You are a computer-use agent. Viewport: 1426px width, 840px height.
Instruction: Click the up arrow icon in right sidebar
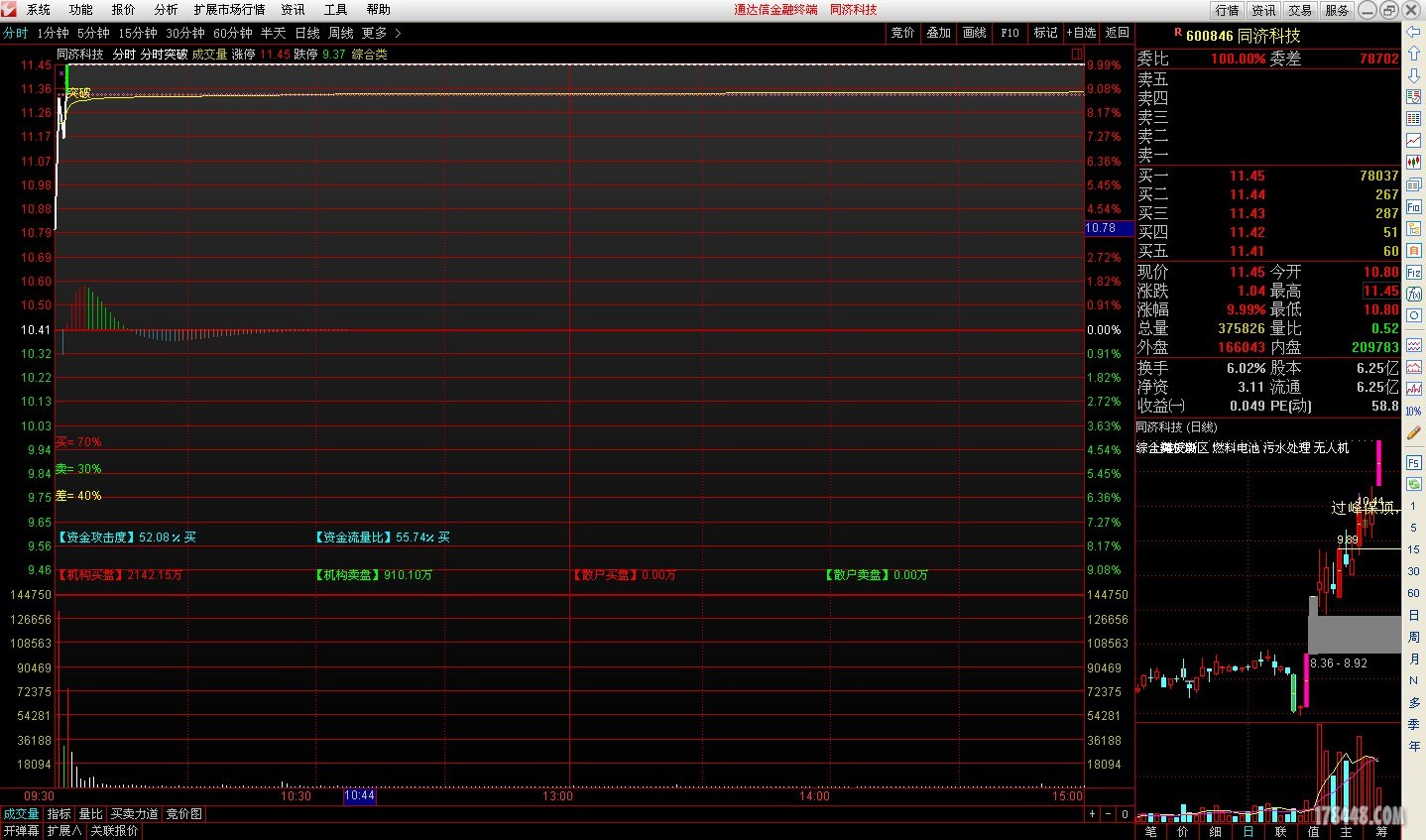(1414, 53)
